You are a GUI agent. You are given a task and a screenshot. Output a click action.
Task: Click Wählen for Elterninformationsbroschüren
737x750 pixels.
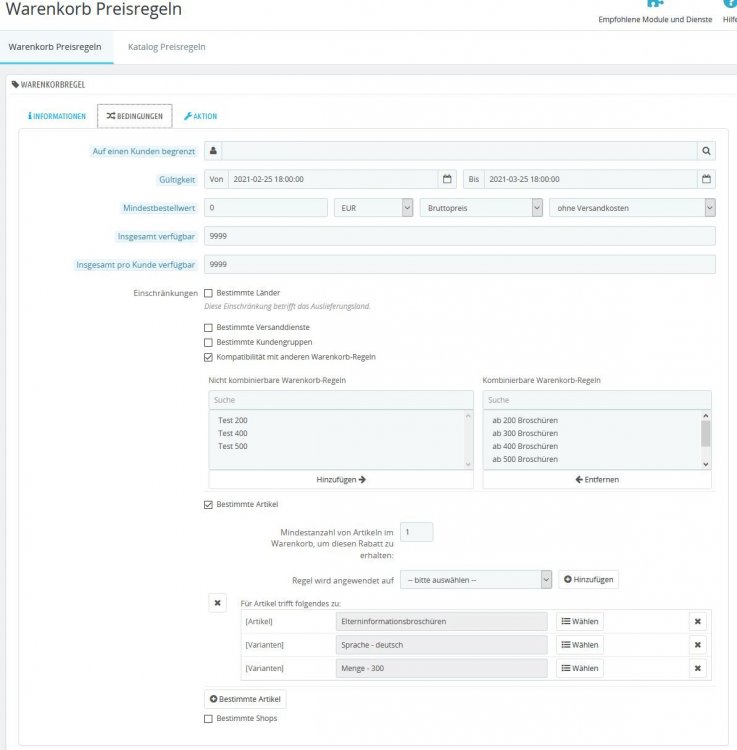pyautogui.click(x=580, y=621)
